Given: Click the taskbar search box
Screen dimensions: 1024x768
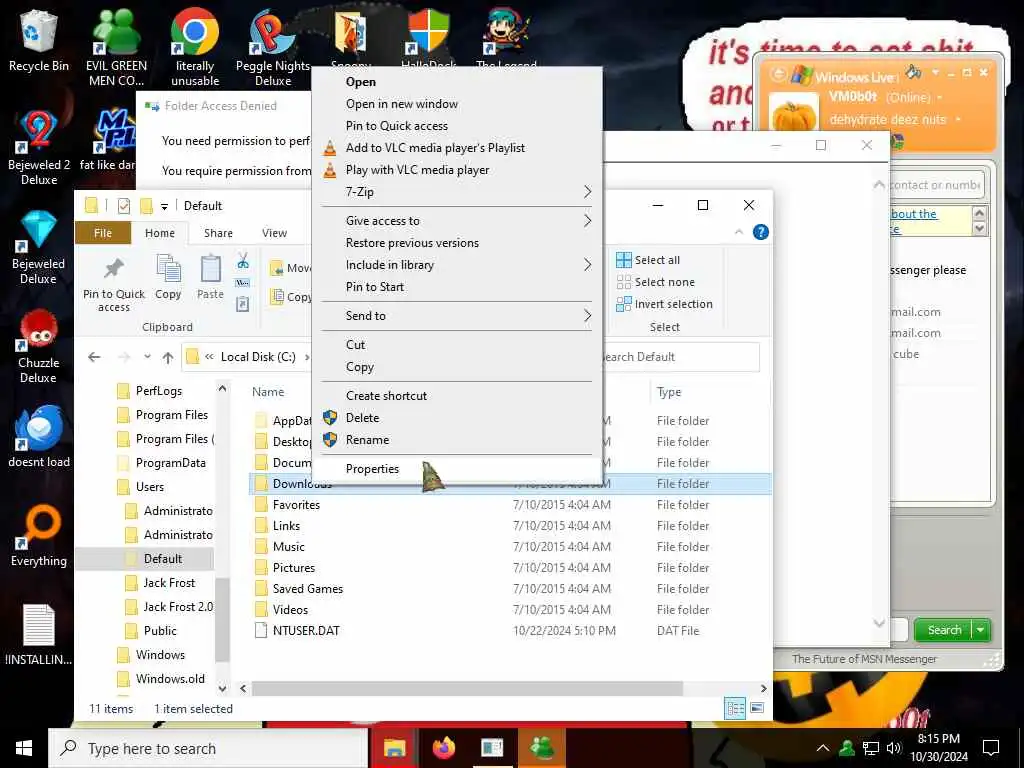Looking at the screenshot, I should point(208,748).
